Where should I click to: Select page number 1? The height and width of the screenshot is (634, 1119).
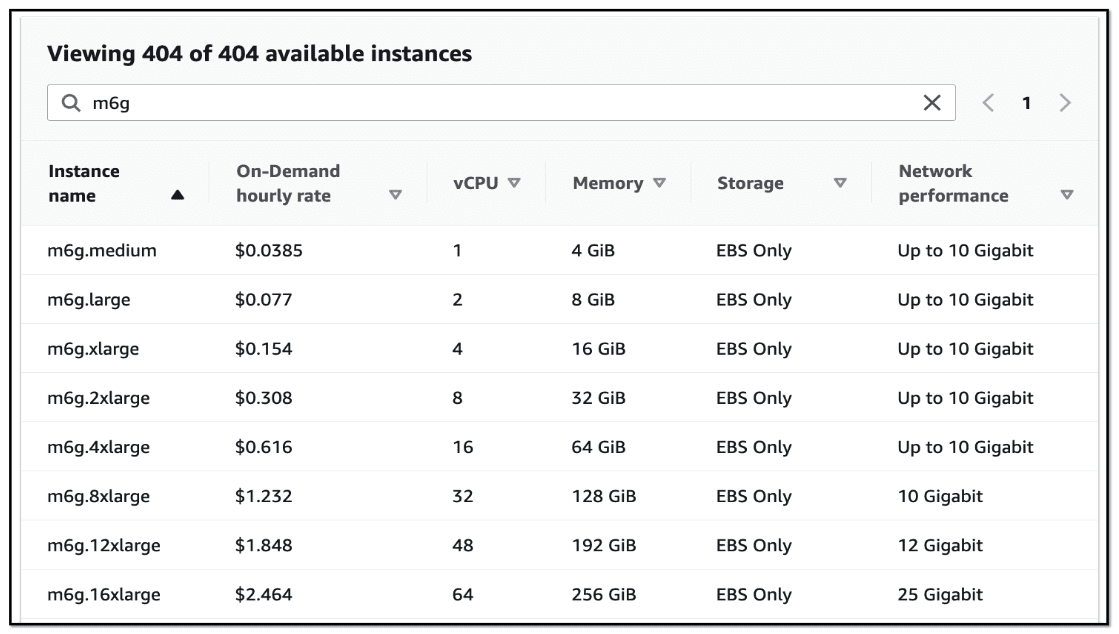(1026, 103)
